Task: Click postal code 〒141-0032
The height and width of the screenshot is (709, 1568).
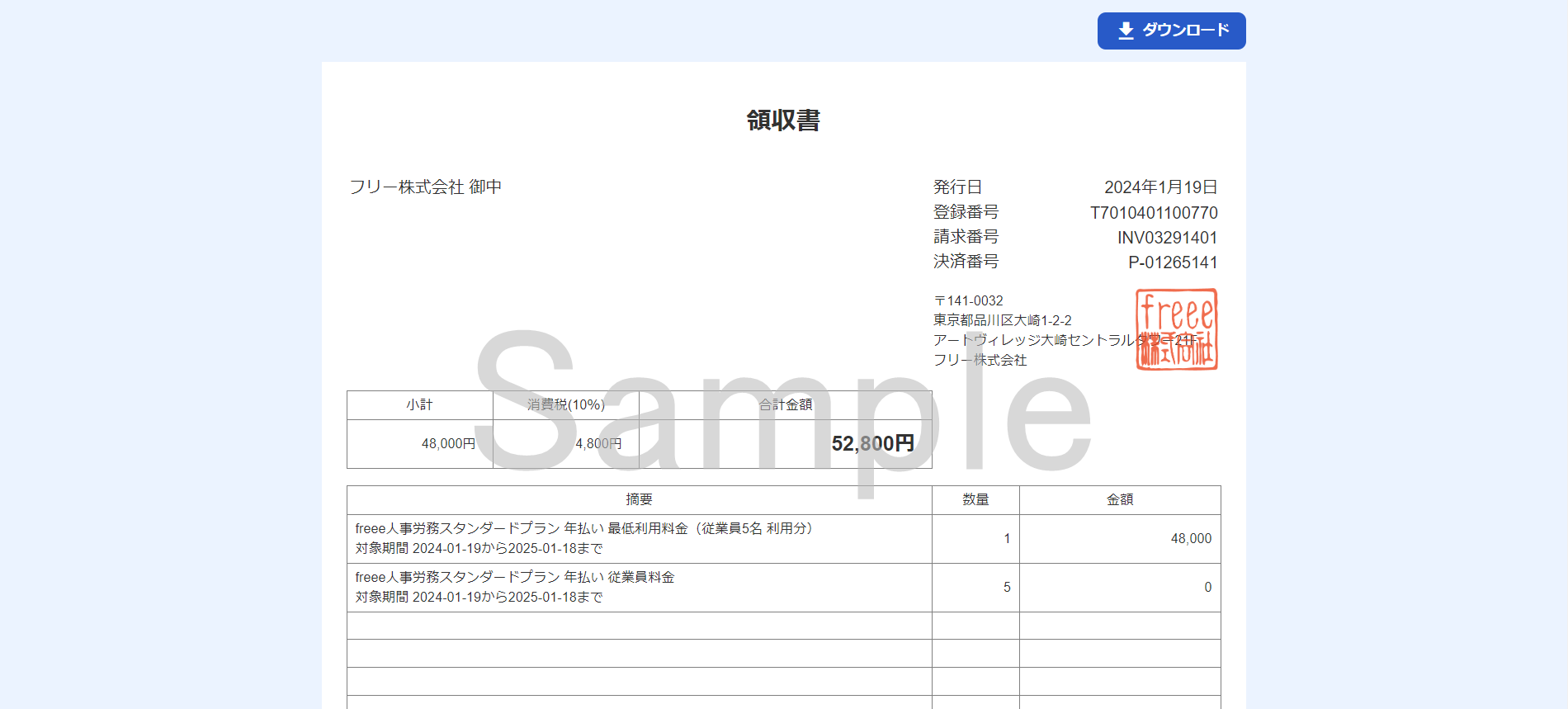Action: coord(968,300)
